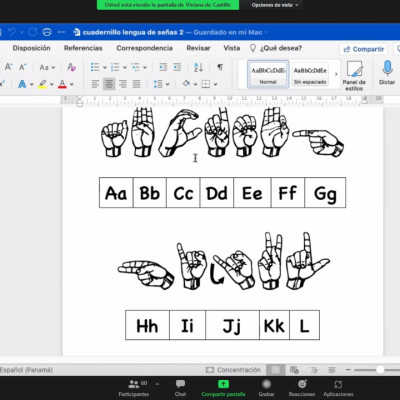Apply center text alignment
The height and width of the screenshot is (400, 400).
109,84
